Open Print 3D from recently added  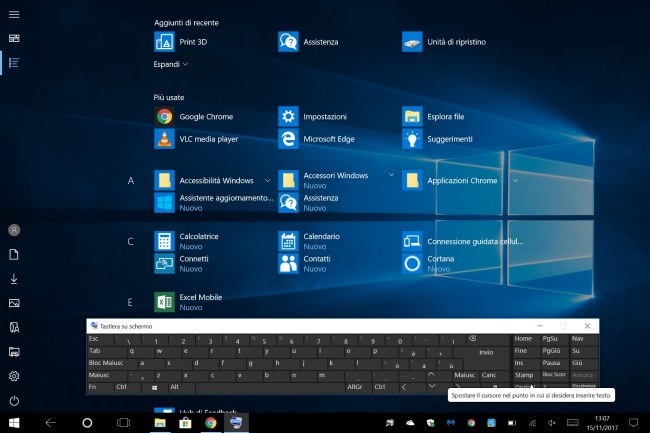181,42
